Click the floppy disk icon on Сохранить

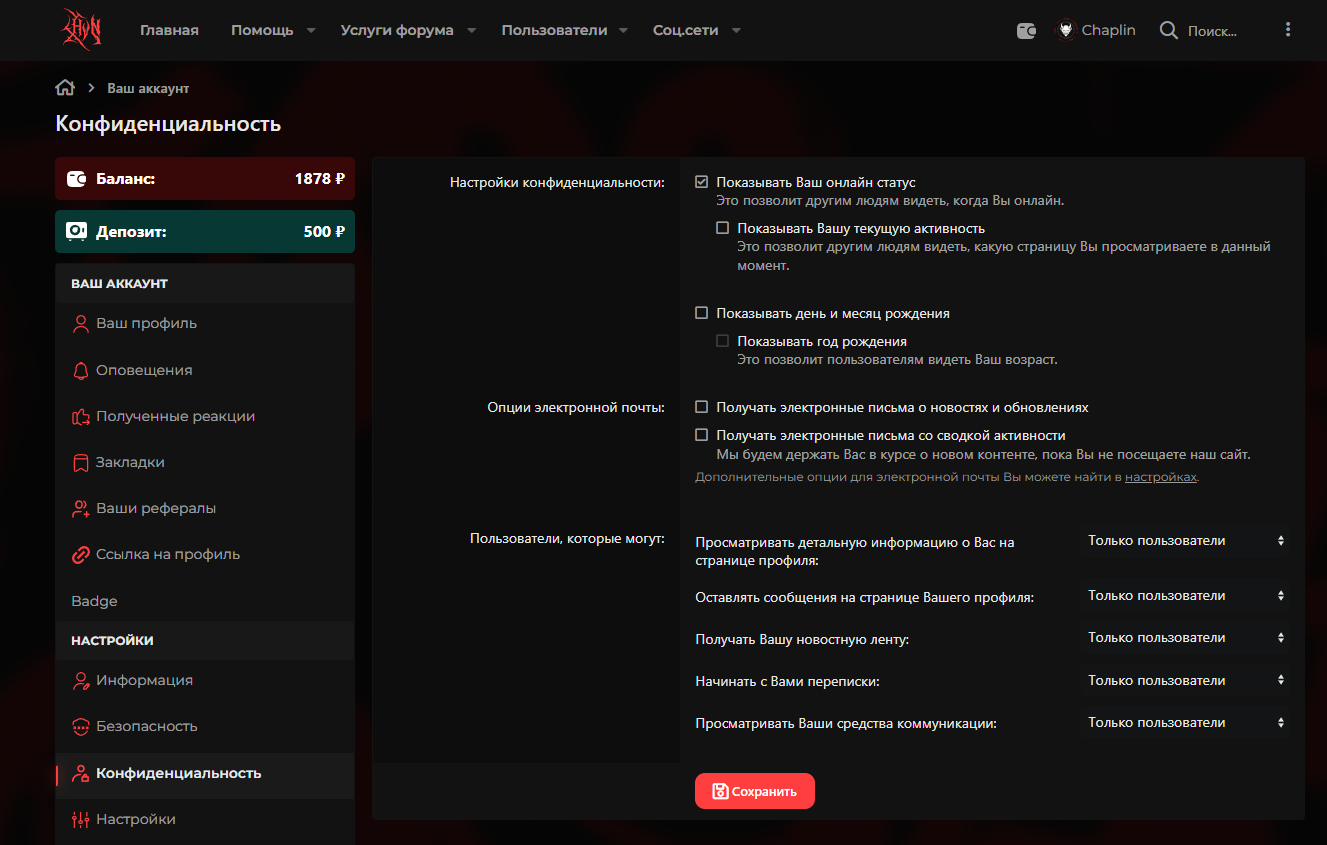[x=720, y=791]
